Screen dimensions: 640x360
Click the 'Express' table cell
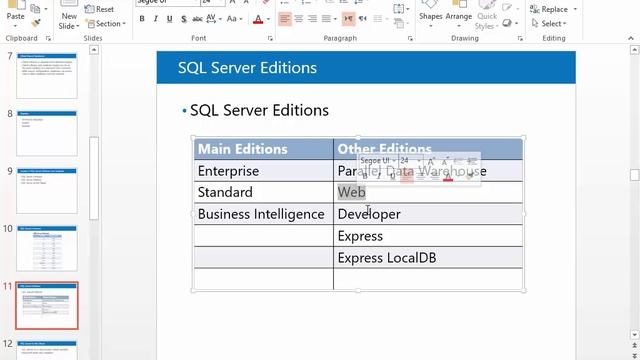click(428, 236)
